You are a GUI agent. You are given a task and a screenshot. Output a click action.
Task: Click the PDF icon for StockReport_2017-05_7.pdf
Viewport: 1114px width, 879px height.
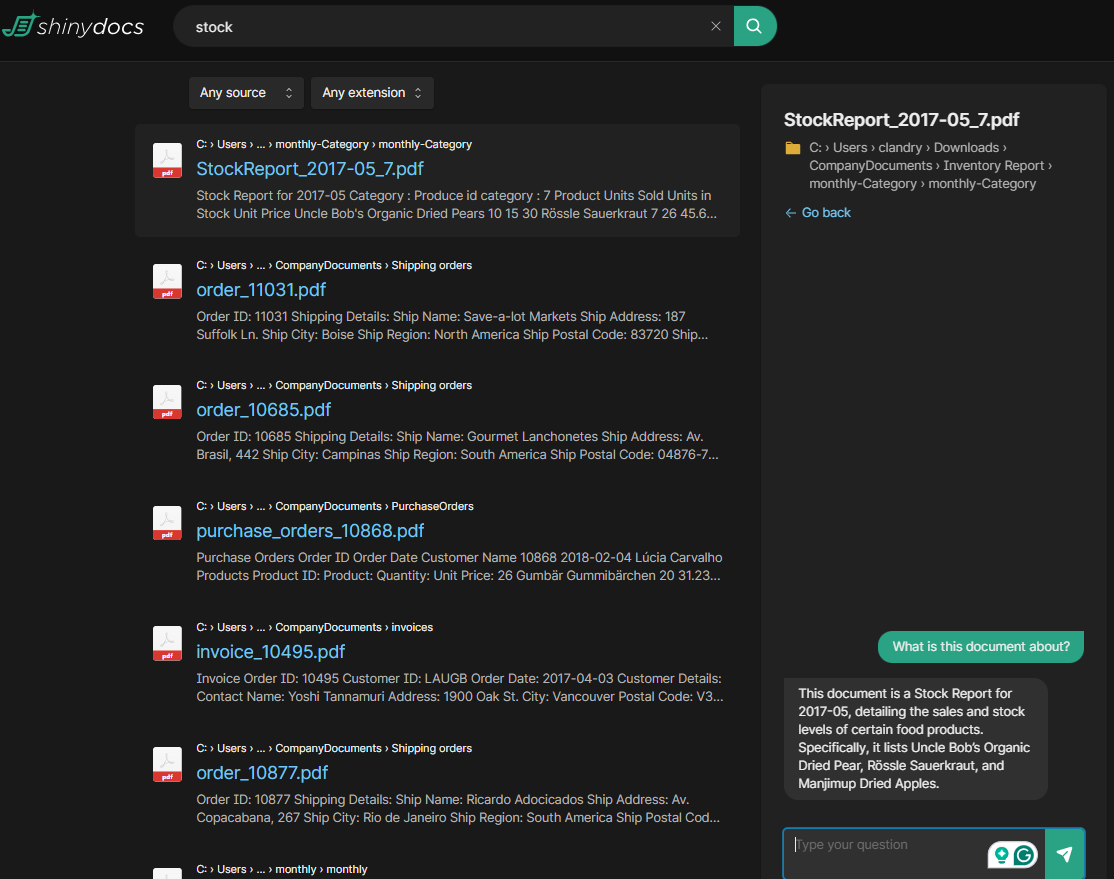click(167, 161)
